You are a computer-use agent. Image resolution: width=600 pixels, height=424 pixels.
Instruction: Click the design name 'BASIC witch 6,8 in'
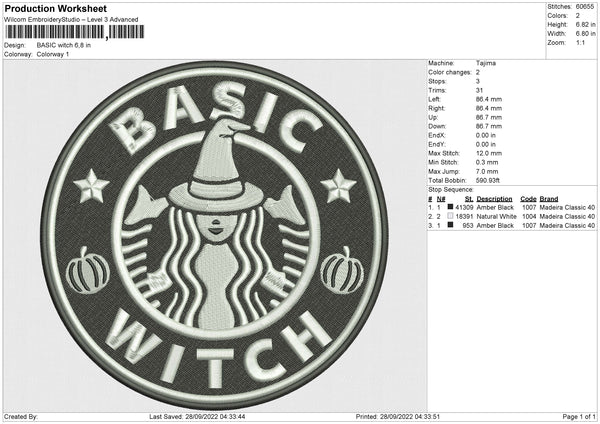pos(64,45)
